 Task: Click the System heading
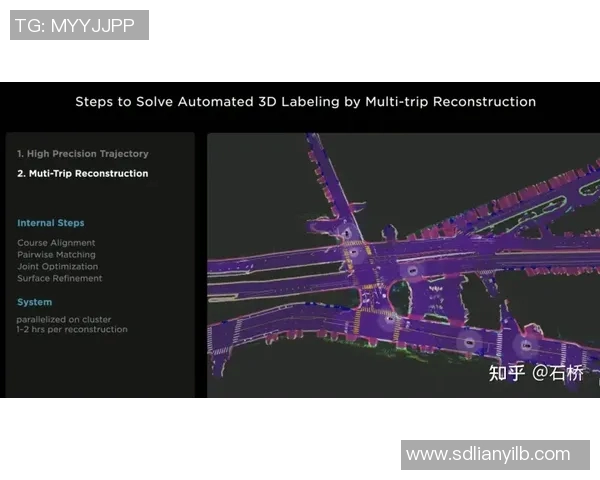(35, 302)
